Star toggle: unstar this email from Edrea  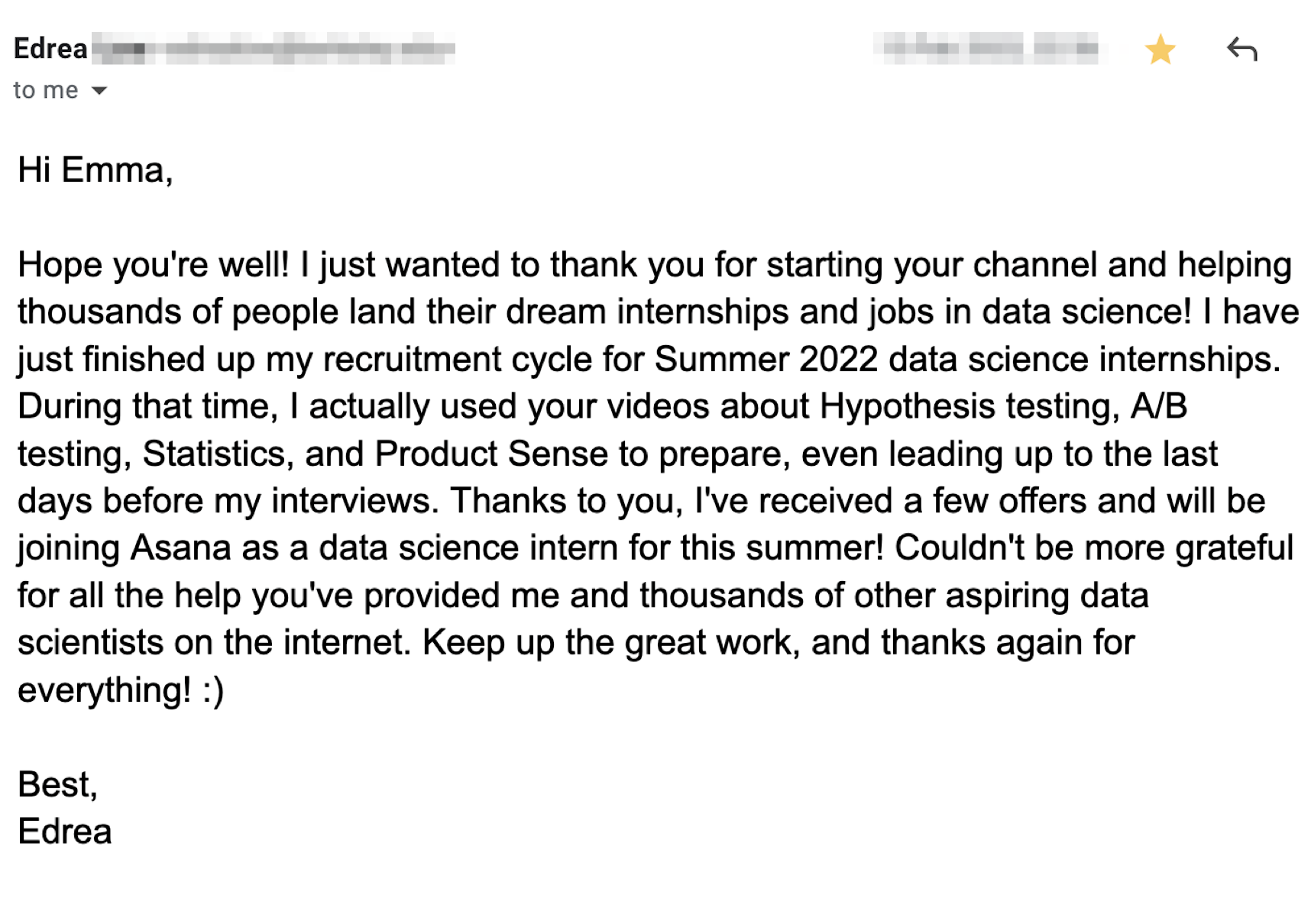[x=1160, y=50]
